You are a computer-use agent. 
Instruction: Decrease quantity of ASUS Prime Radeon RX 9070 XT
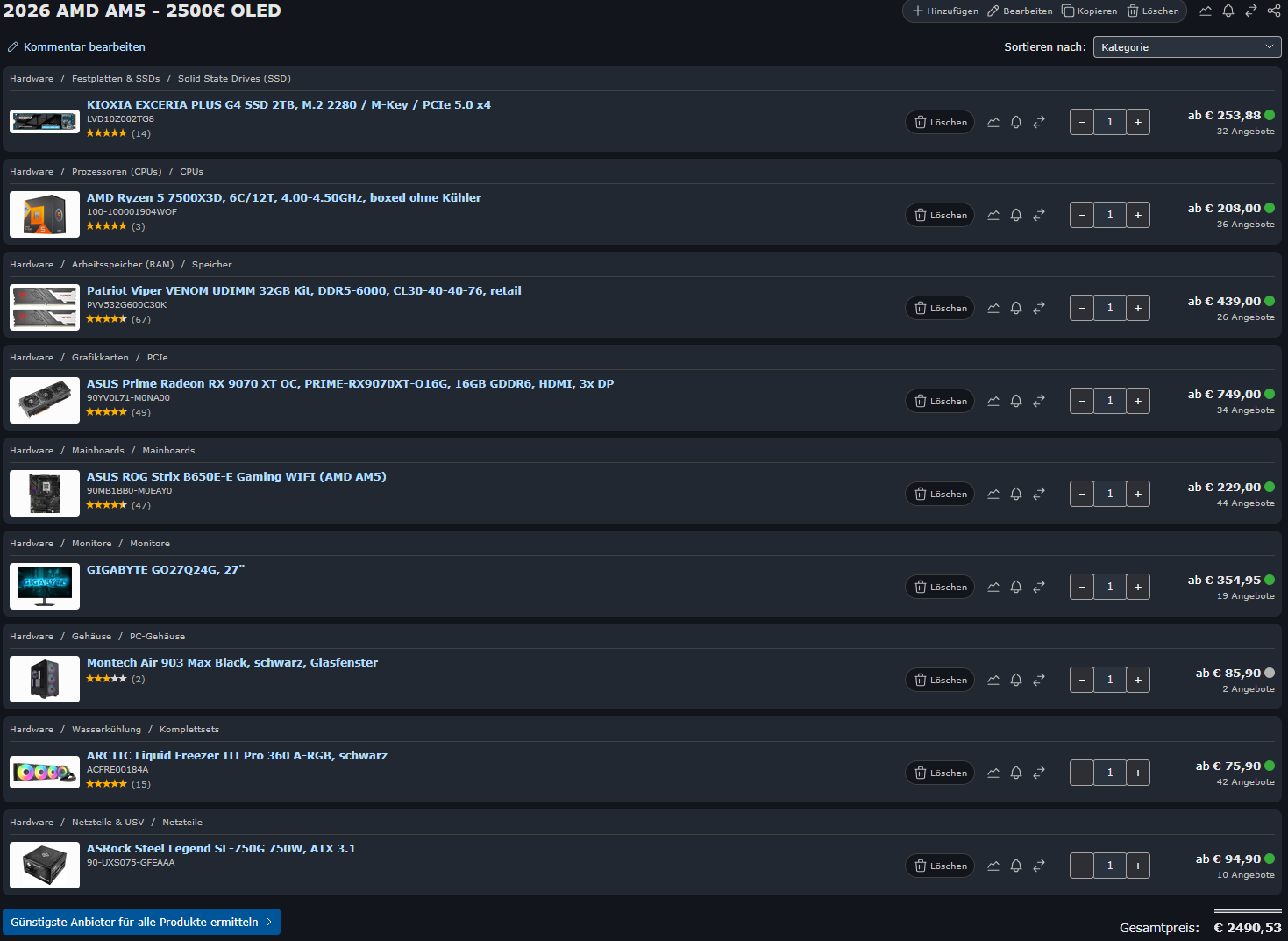[1082, 401]
